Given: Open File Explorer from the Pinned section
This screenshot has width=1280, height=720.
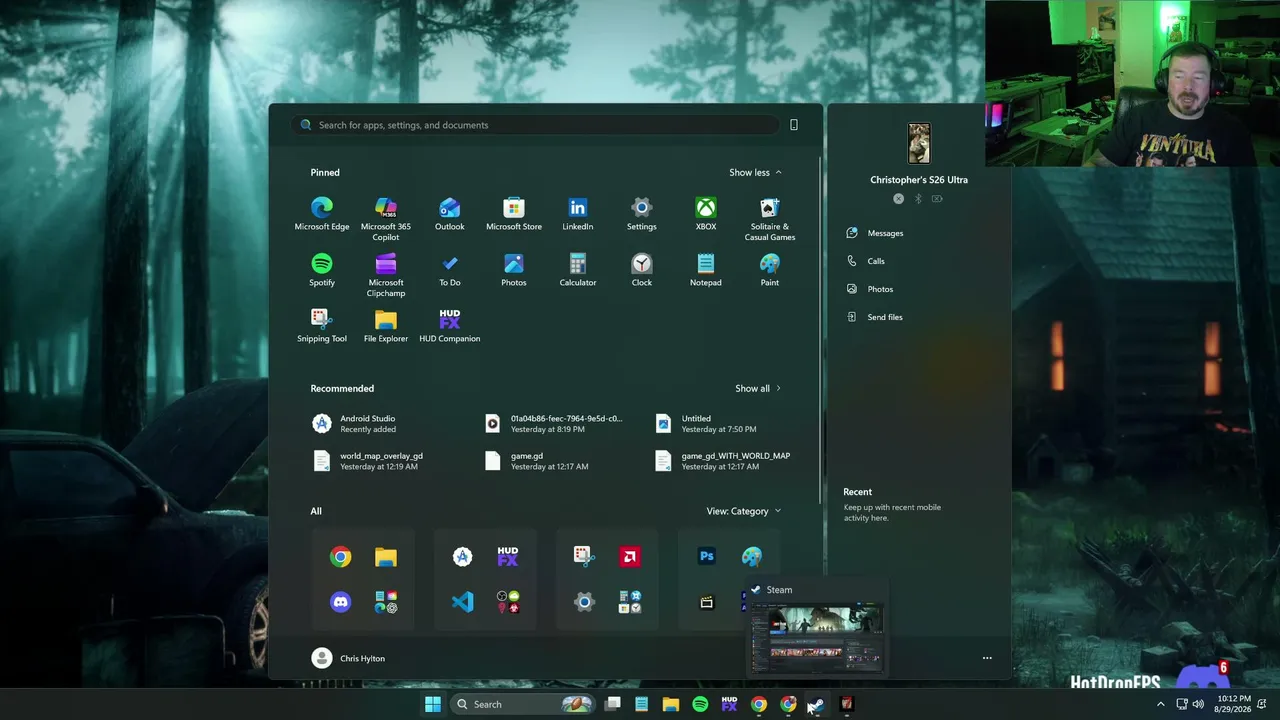Looking at the screenshot, I should (x=386, y=326).
